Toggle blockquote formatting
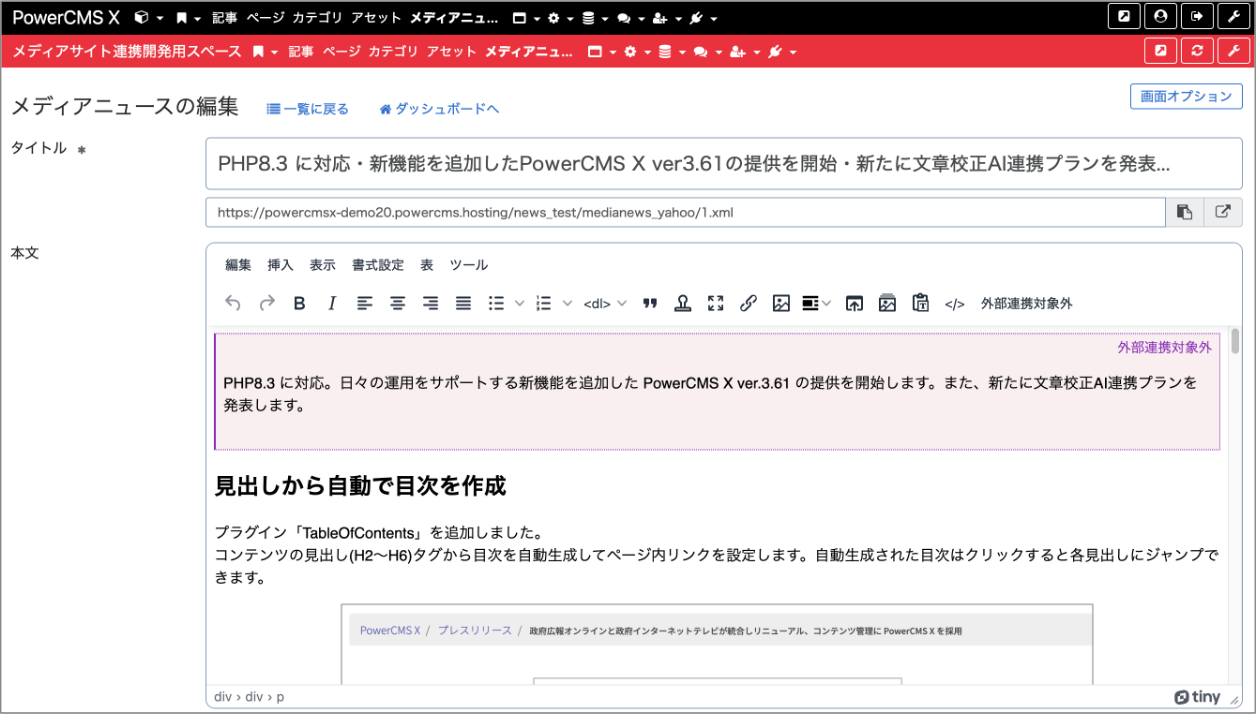This screenshot has width=1256, height=714. [x=650, y=303]
